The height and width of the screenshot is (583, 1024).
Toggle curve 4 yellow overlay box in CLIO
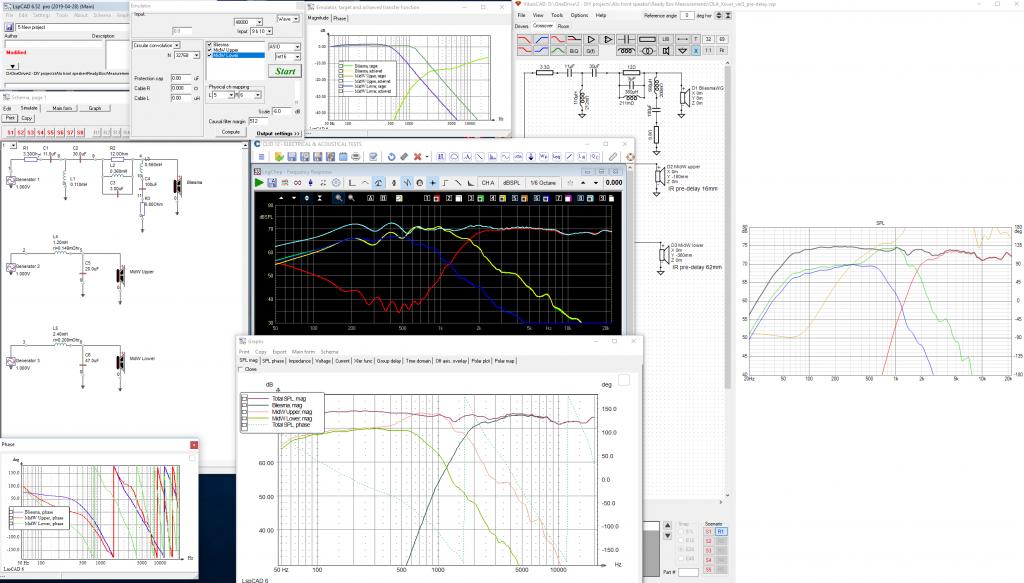(502, 198)
